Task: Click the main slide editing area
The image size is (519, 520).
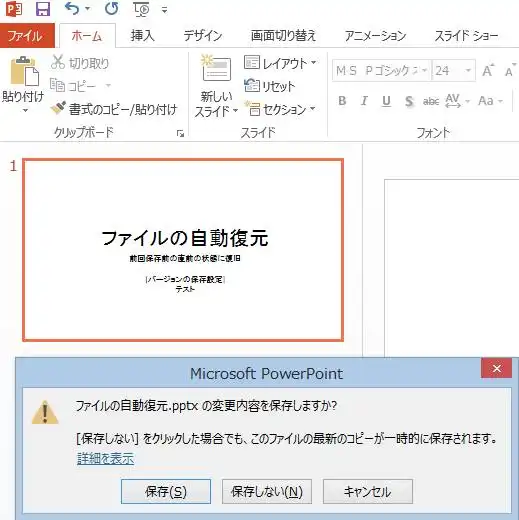Action: click(x=452, y=267)
